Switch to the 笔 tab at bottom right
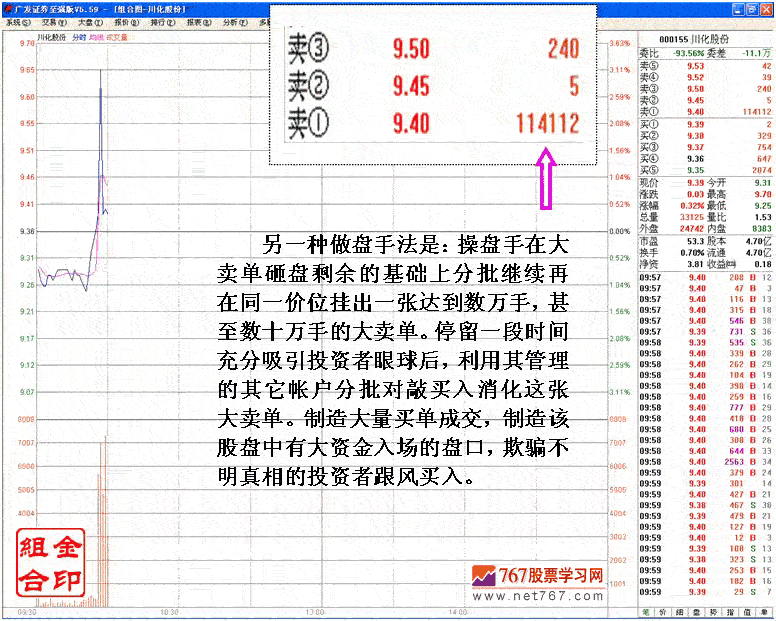776x621 pixels. click(646, 612)
